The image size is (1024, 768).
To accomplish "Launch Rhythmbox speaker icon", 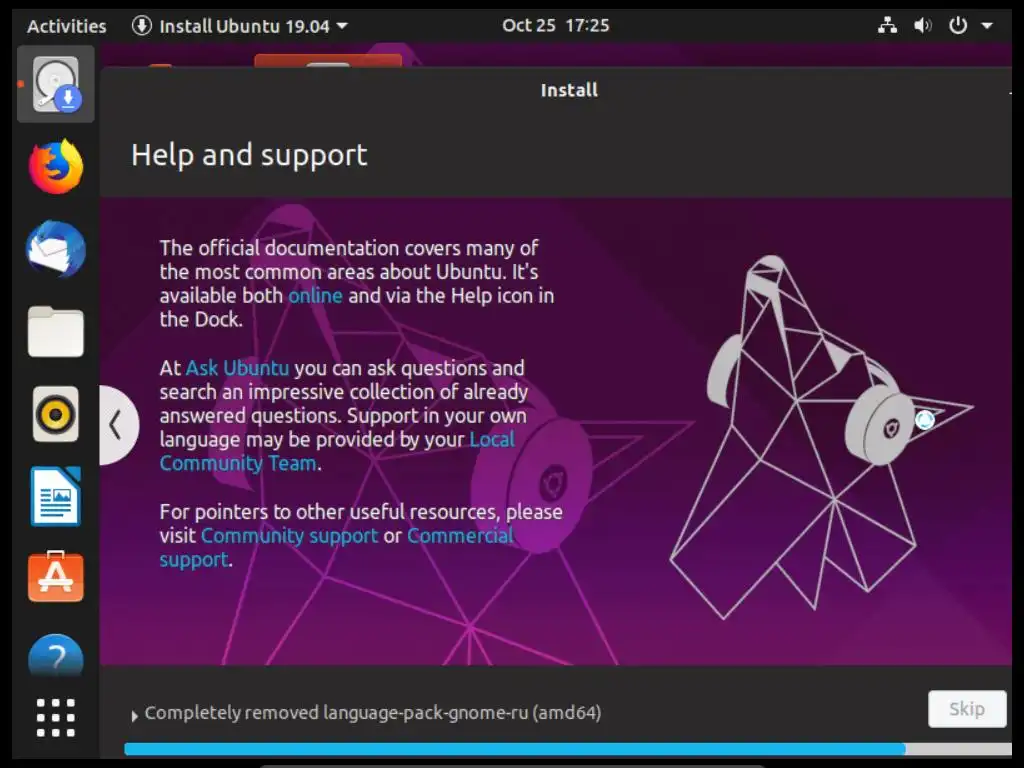I will point(56,414).
